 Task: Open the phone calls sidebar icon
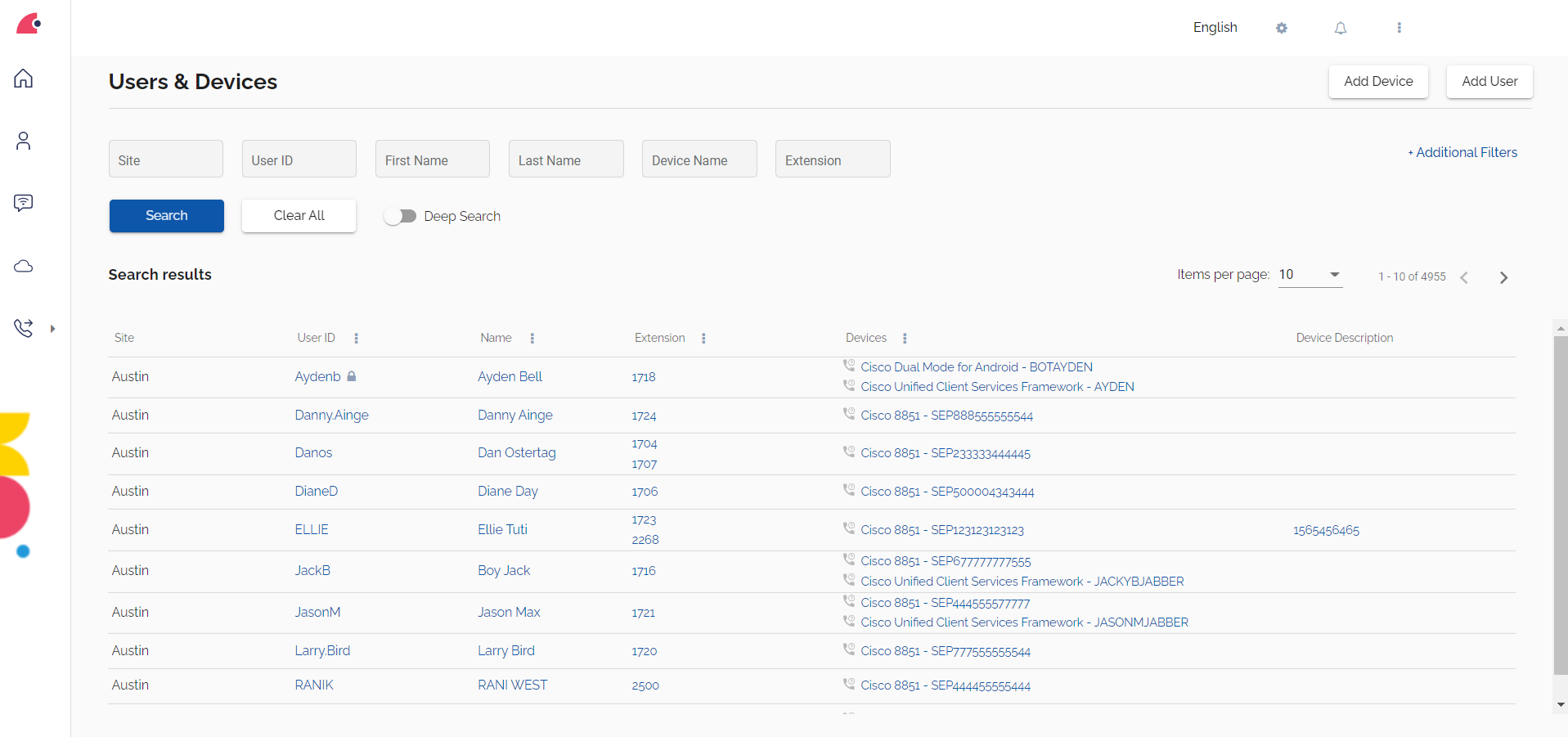[24, 328]
